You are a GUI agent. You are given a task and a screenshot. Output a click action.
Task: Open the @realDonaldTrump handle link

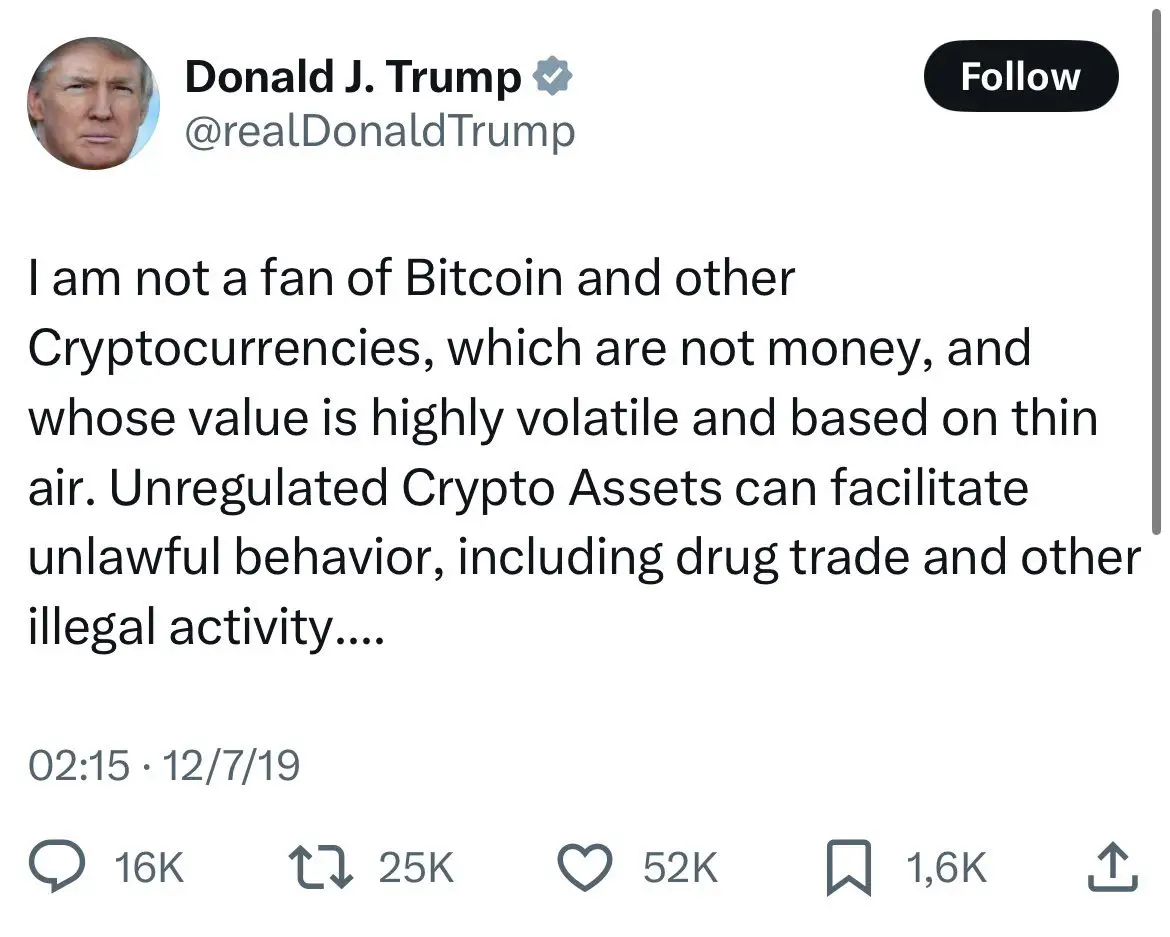pyautogui.click(x=380, y=130)
